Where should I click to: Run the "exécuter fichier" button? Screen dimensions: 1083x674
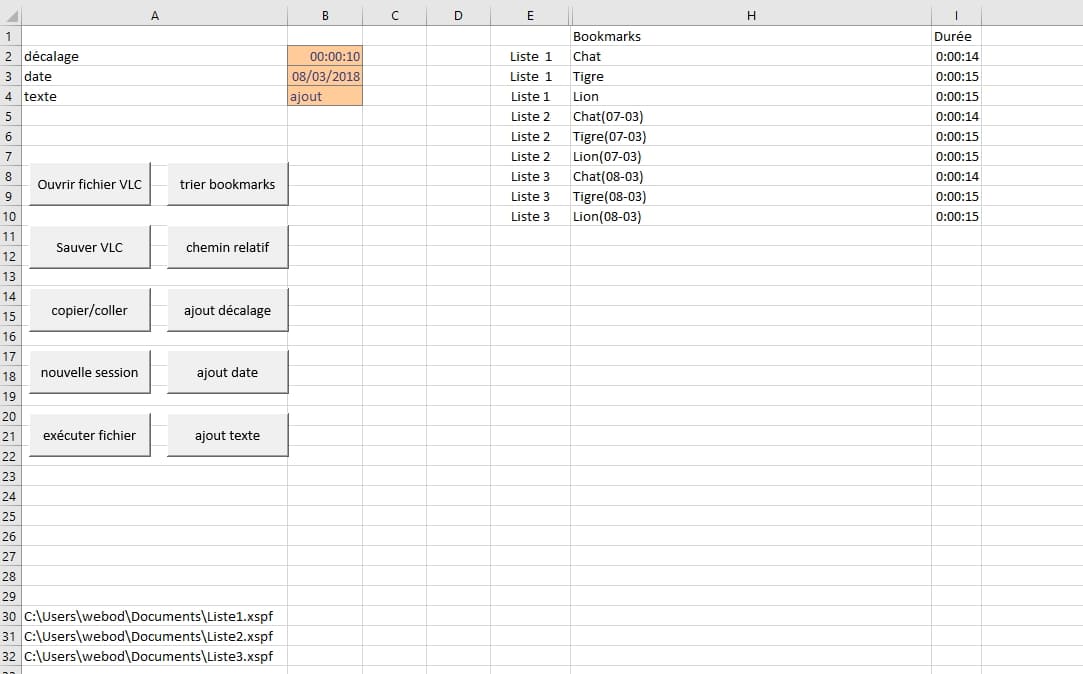pos(90,435)
